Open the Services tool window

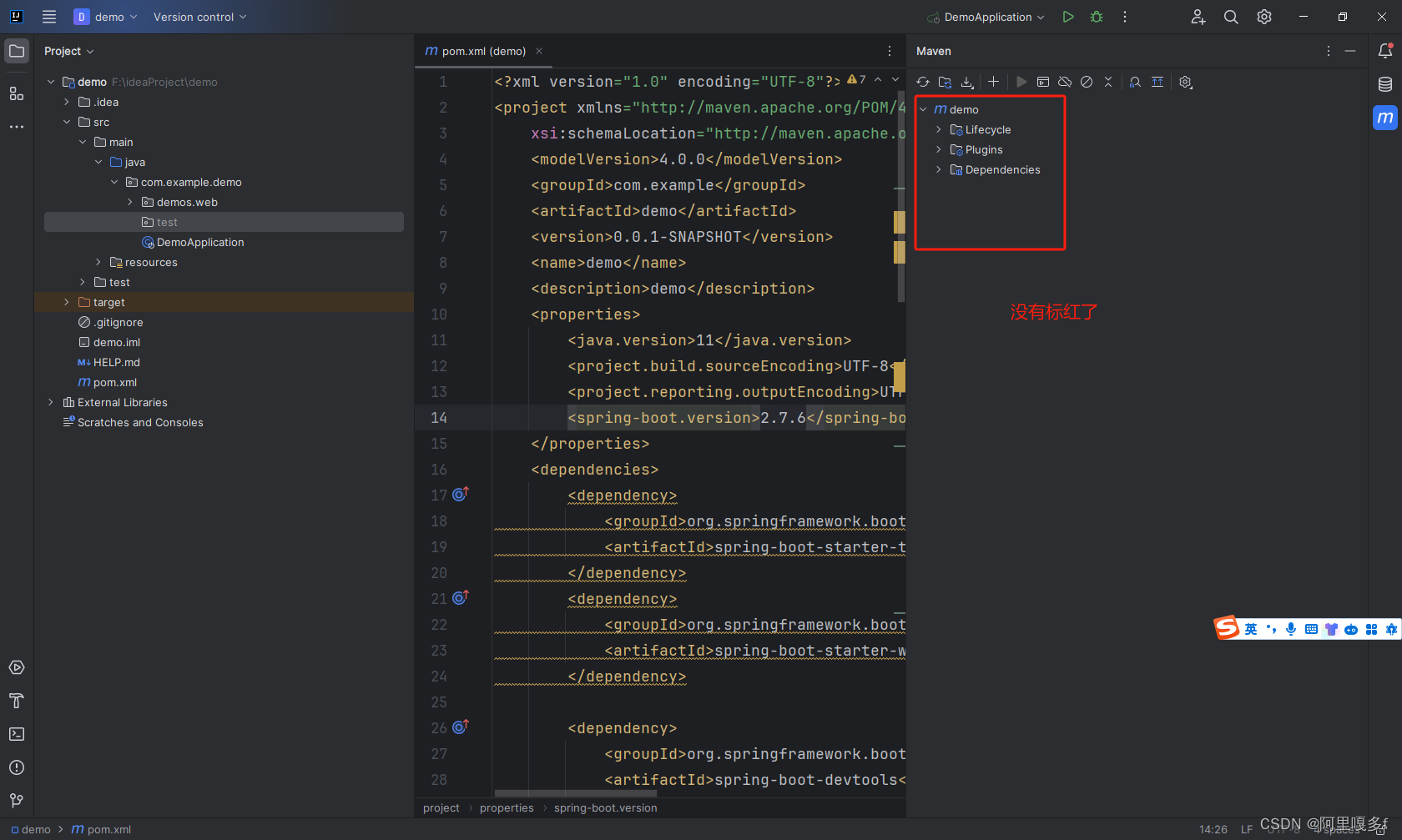(x=17, y=667)
